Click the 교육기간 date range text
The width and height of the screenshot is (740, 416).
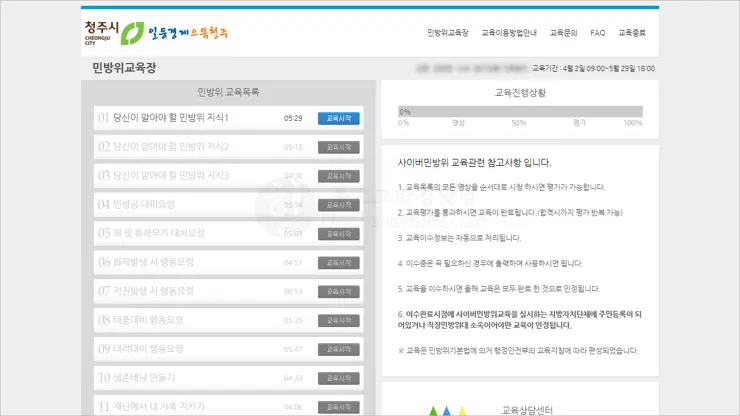click(x=594, y=68)
